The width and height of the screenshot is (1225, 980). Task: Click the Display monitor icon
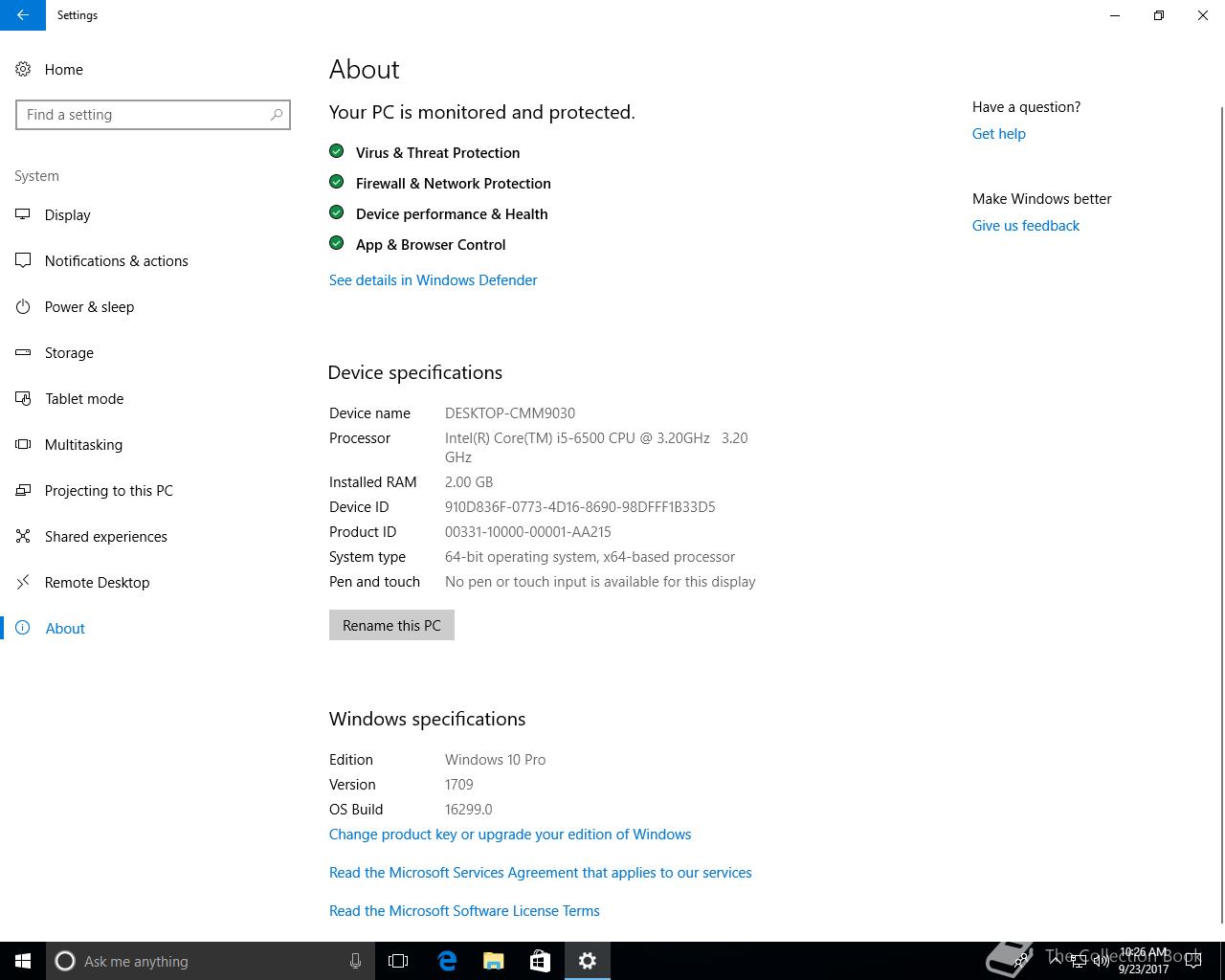tap(23, 214)
